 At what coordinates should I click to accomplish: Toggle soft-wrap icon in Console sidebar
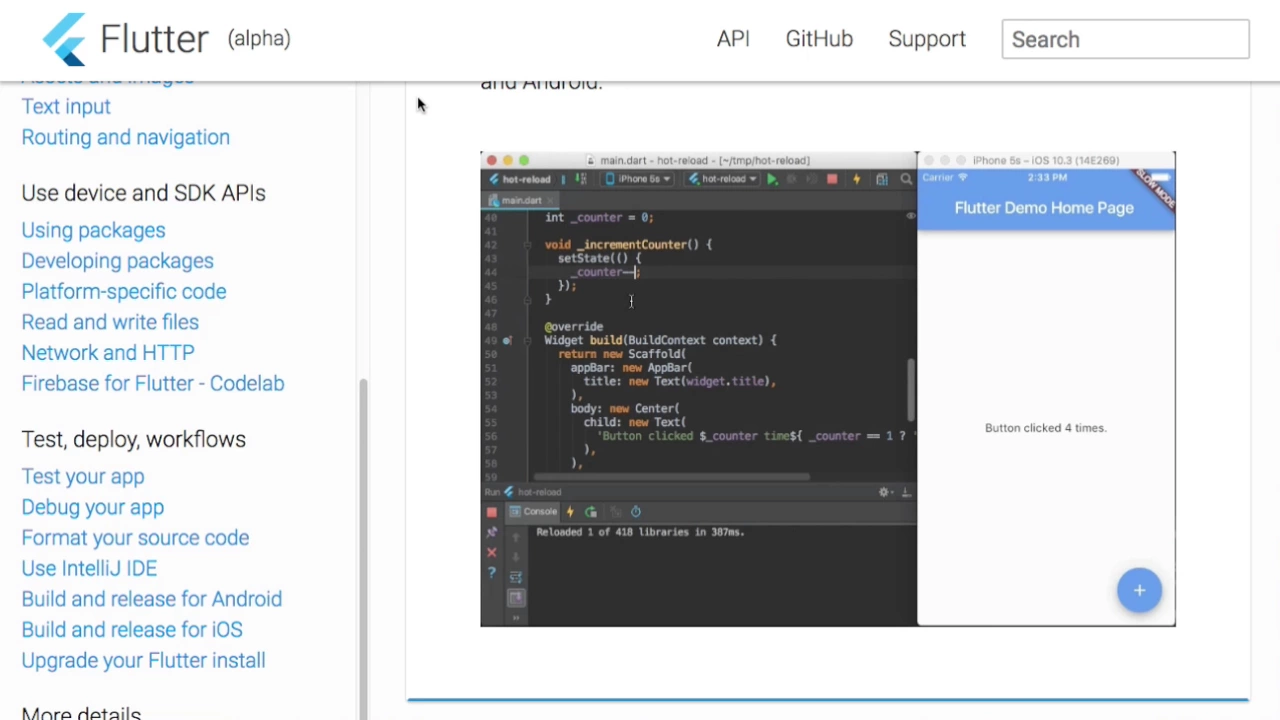point(516,577)
